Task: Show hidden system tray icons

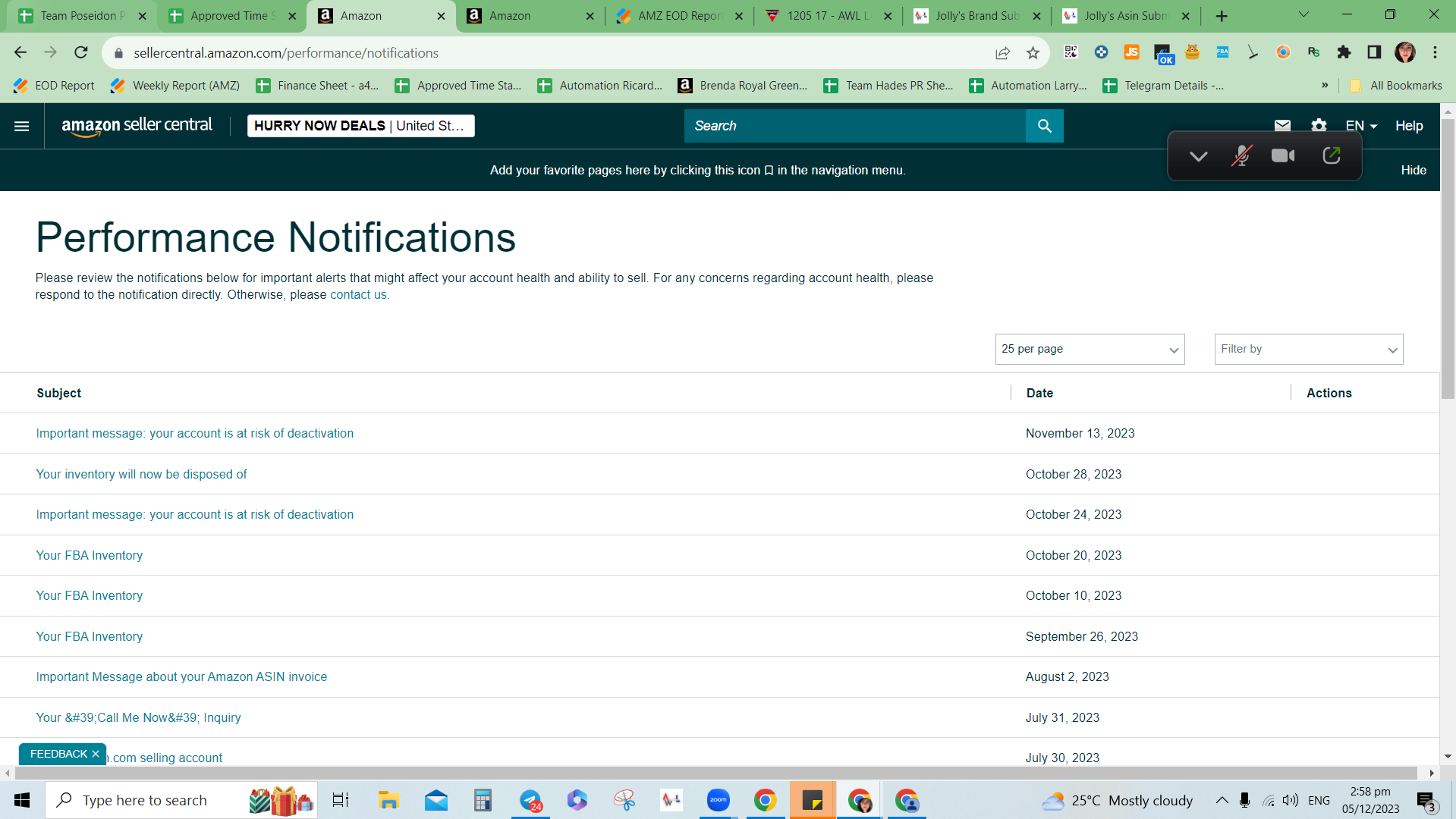Action: coord(1222,800)
